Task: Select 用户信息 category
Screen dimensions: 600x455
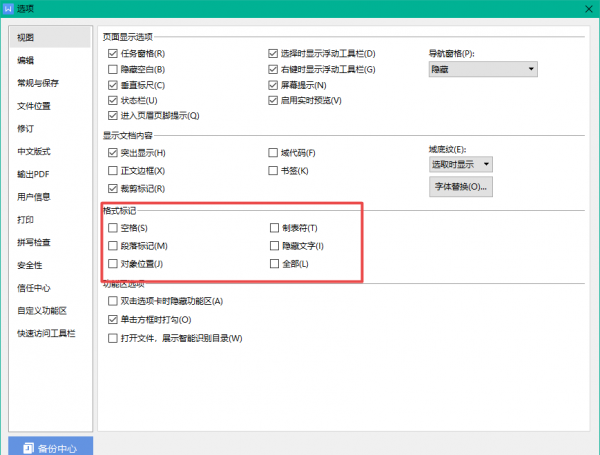Action: tap(34, 197)
